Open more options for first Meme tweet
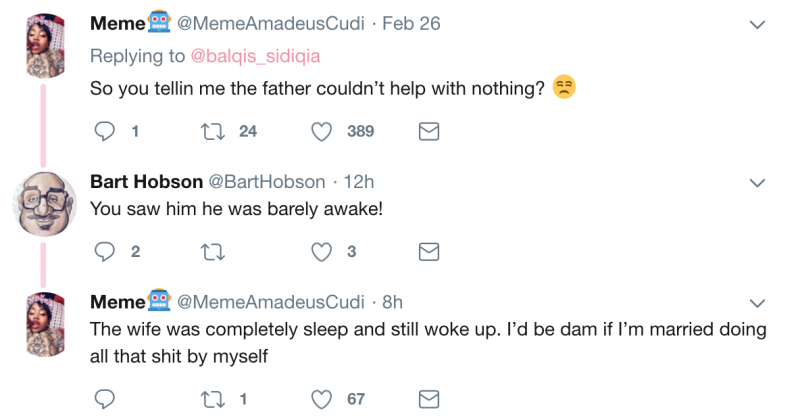The width and height of the screenshot is (800, 418). click(x=758, y=24)
